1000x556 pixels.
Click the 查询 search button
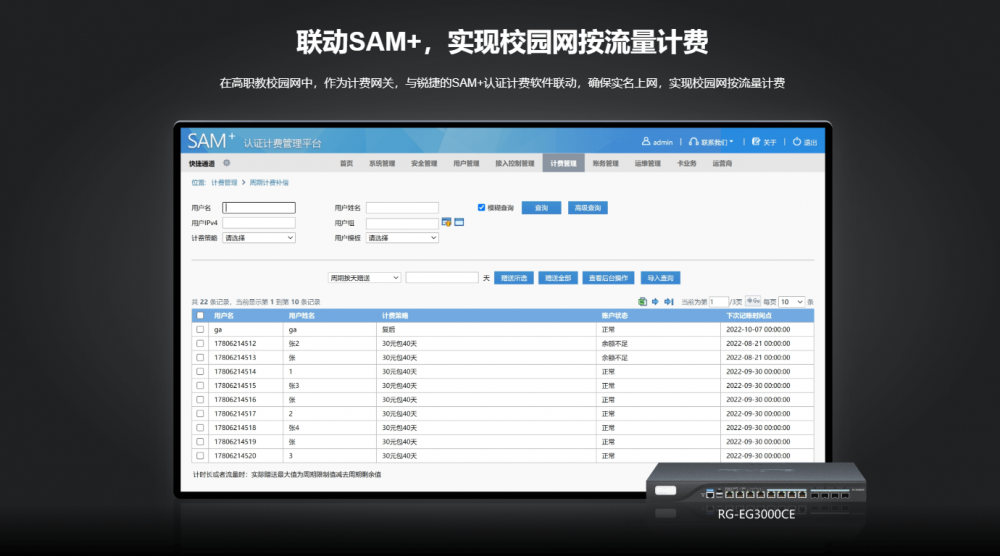pos(541,208)
